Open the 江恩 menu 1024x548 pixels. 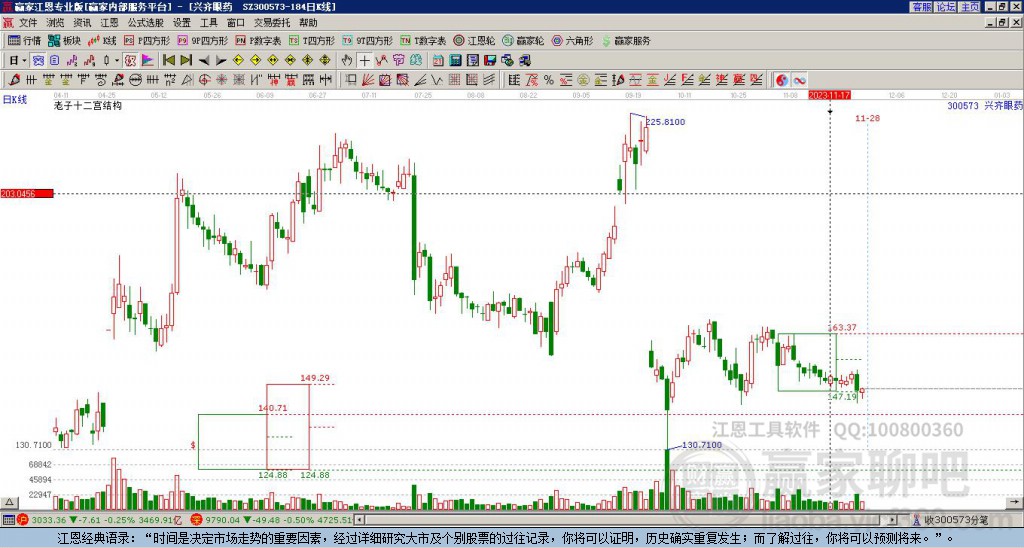tap(109, 23)
